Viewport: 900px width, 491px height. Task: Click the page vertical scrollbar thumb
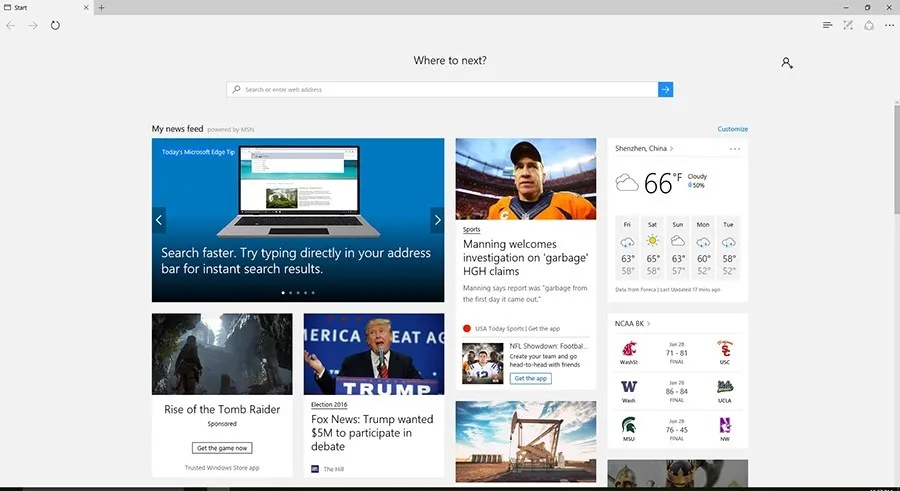click(x=897, y=159)
